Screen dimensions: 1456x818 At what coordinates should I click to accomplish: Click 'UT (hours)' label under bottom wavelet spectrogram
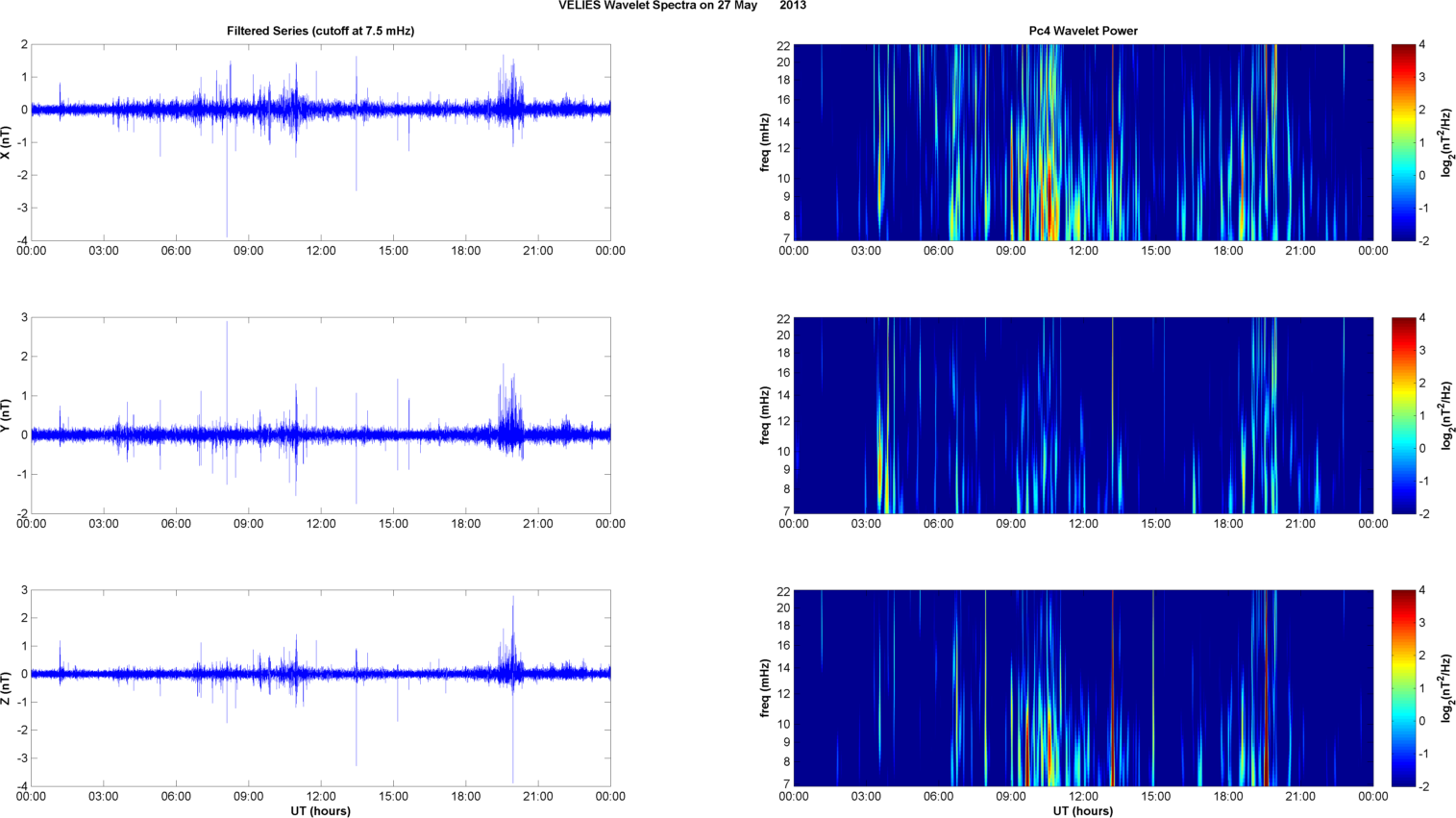pos(1082,810)
